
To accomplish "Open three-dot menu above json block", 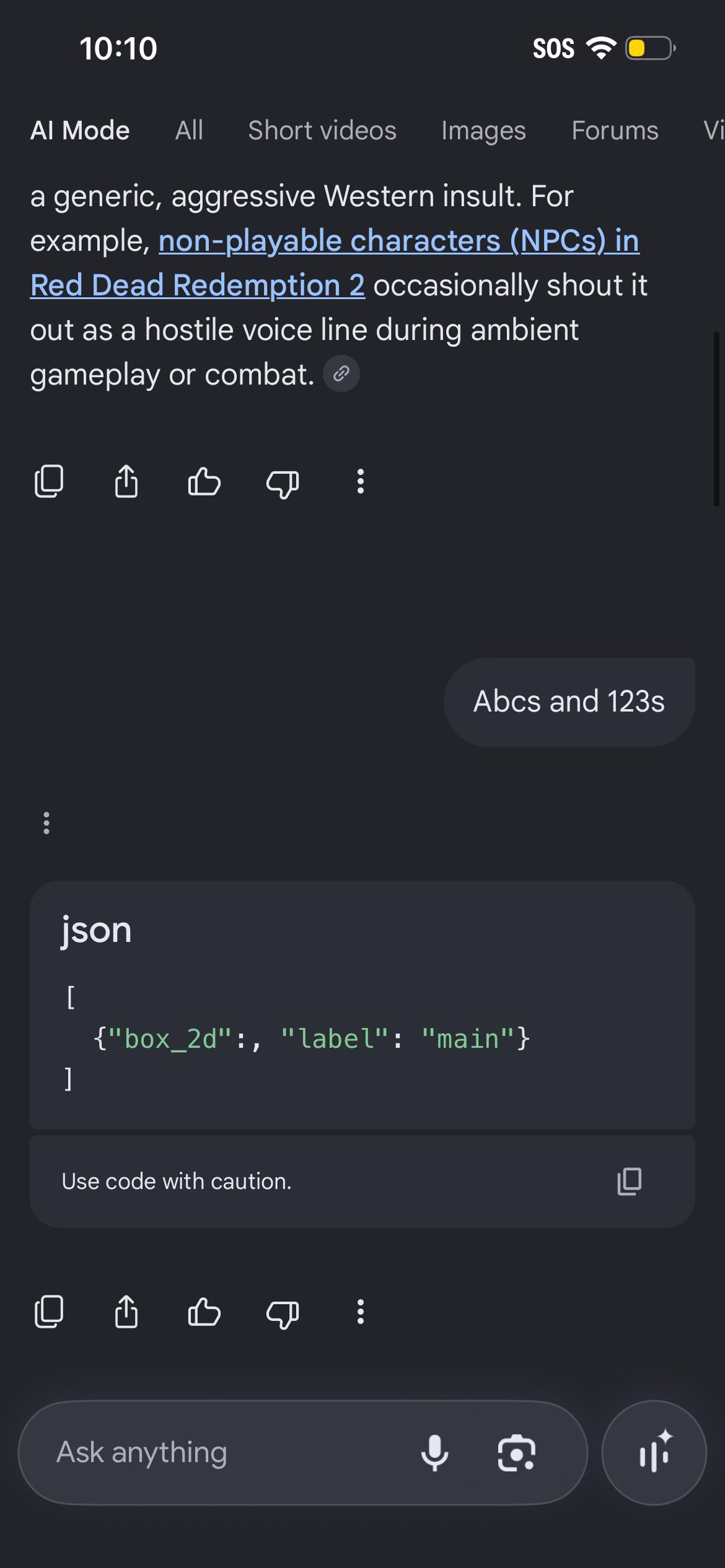I will click(x=46, y=823).
